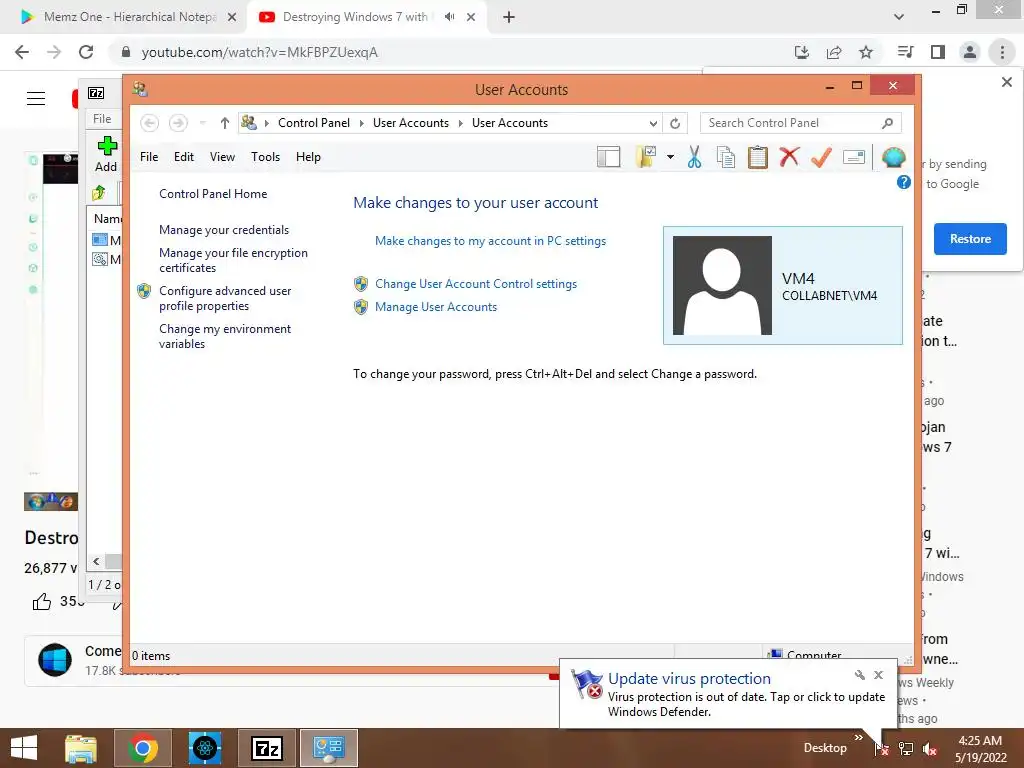The height and width of the screenshot is (768, 1024).
Task: Expand breadcrumb arrow after Control Panel
Action: 362,123
